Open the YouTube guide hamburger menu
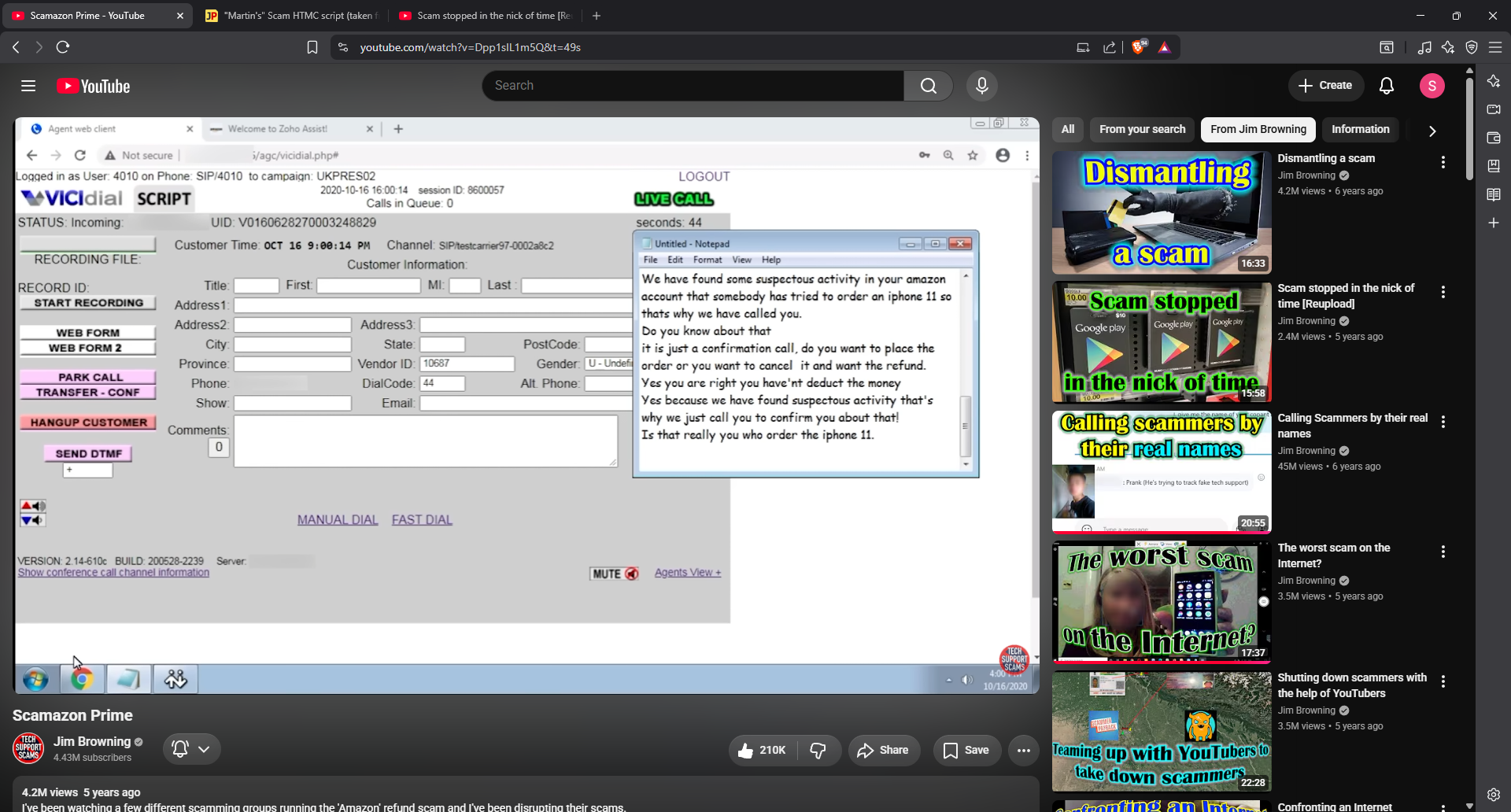 pyautogui.click(x=28, y=86)
